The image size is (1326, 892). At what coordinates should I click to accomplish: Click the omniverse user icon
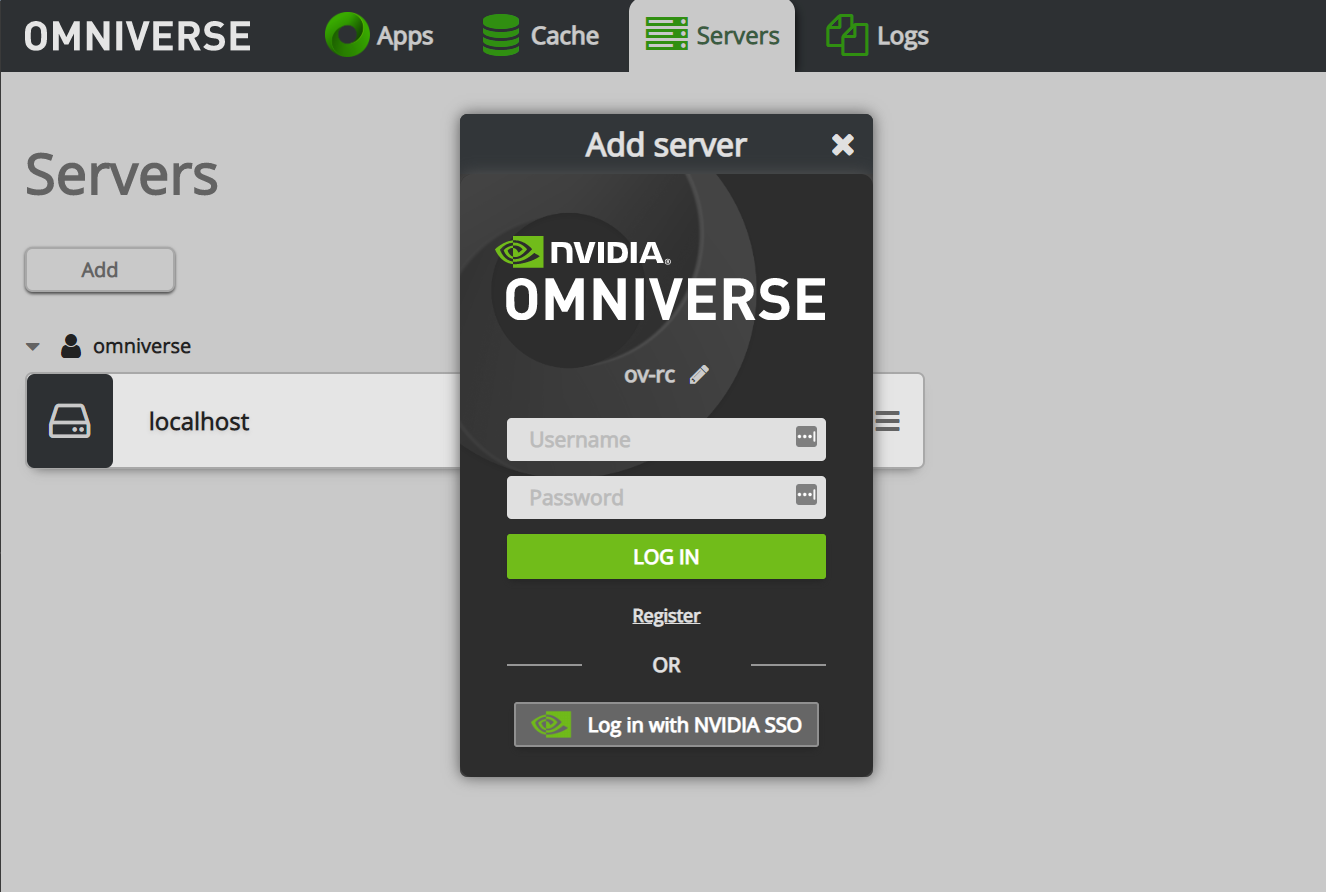(71, 346)
